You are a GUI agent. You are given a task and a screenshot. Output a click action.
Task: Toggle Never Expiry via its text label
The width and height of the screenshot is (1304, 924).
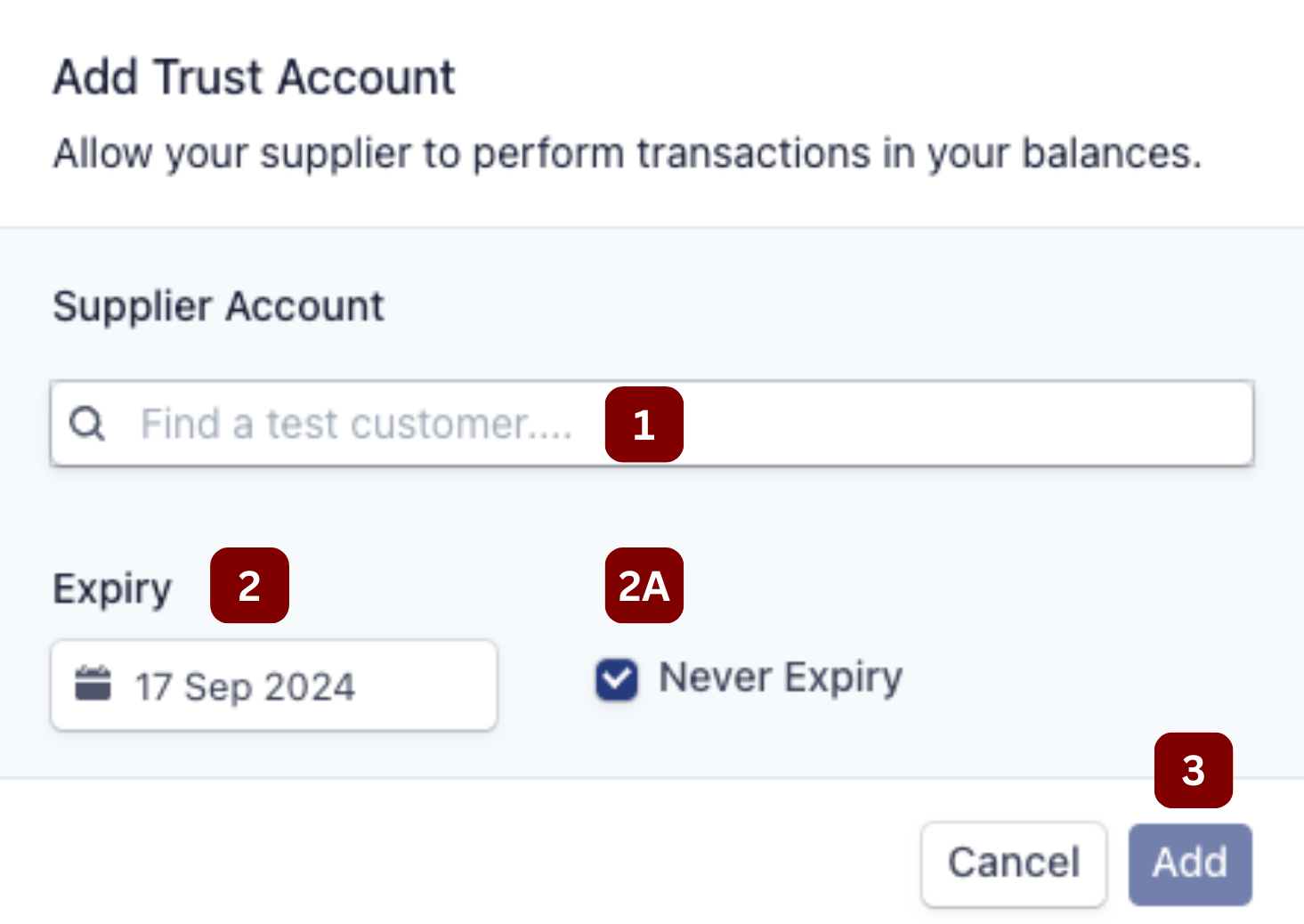(x=779, y=677)
